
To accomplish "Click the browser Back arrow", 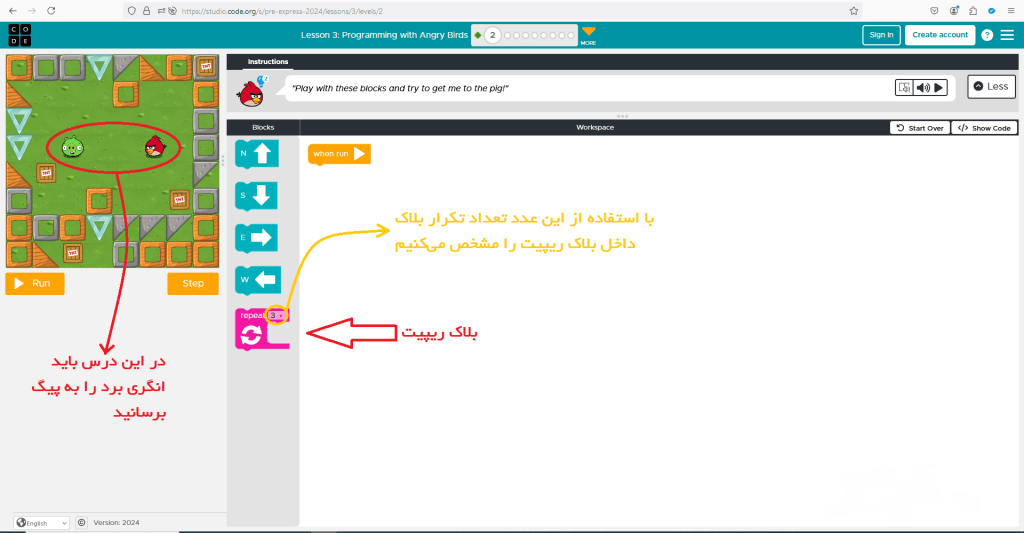I will click(13, 11).
